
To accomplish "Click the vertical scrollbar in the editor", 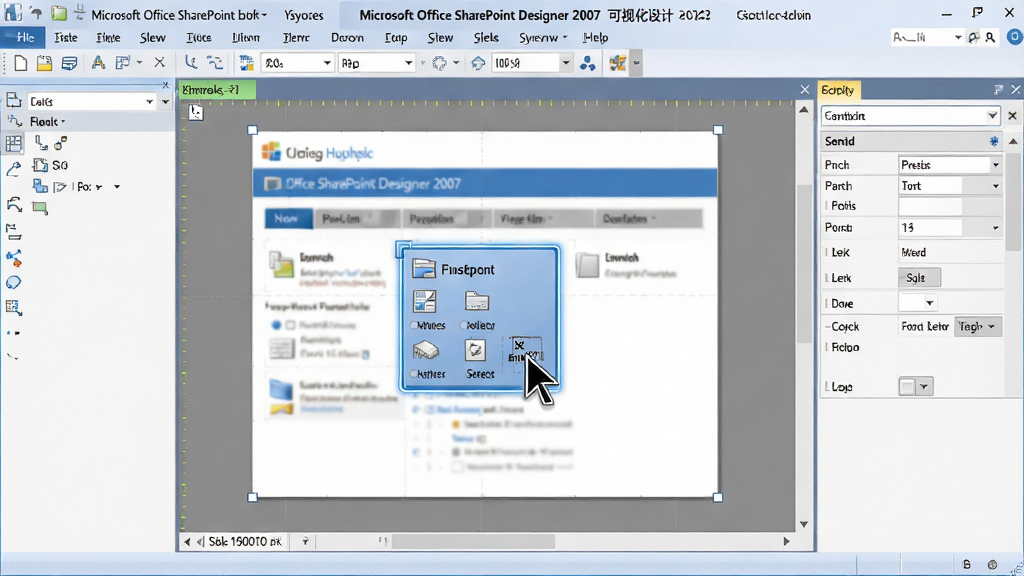I will point(803,264).
